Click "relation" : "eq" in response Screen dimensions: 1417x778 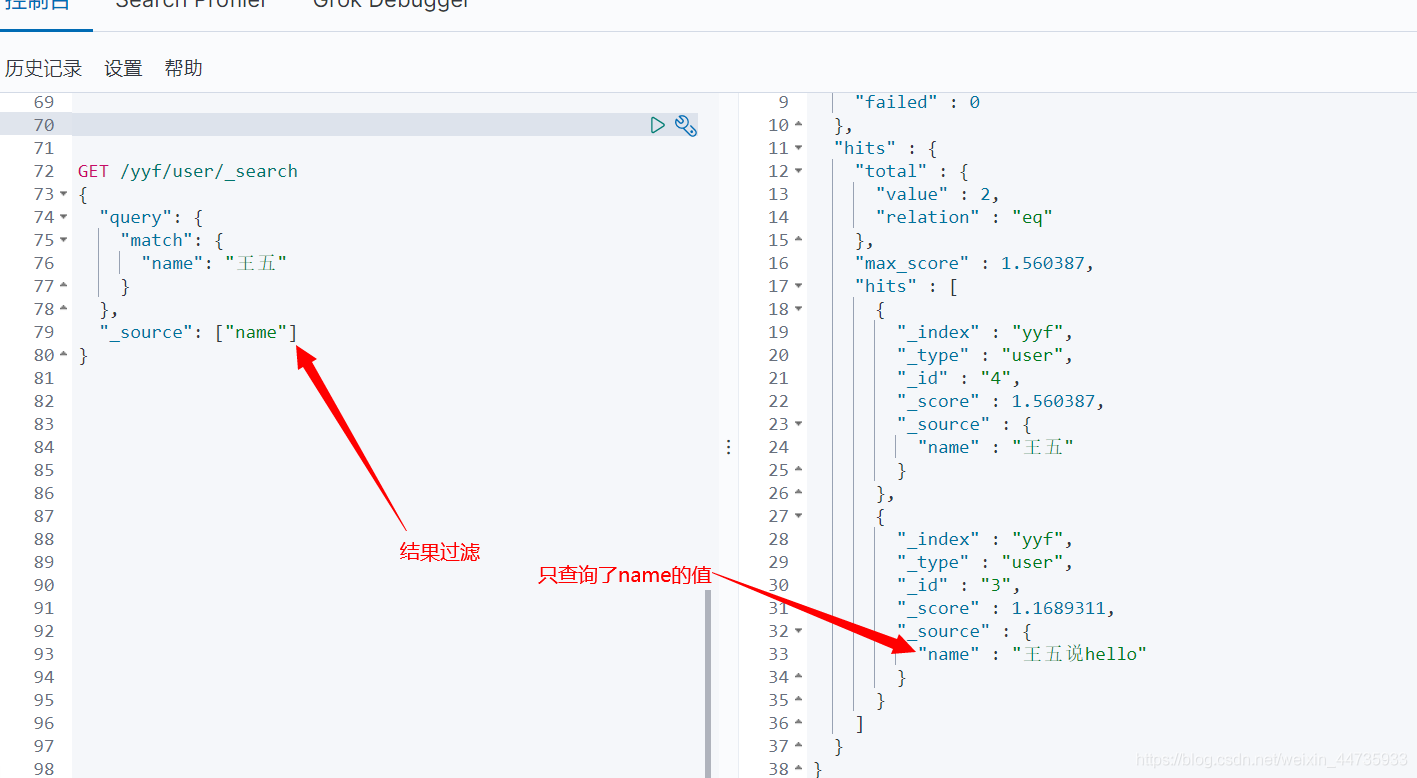(x=964, y=217)
